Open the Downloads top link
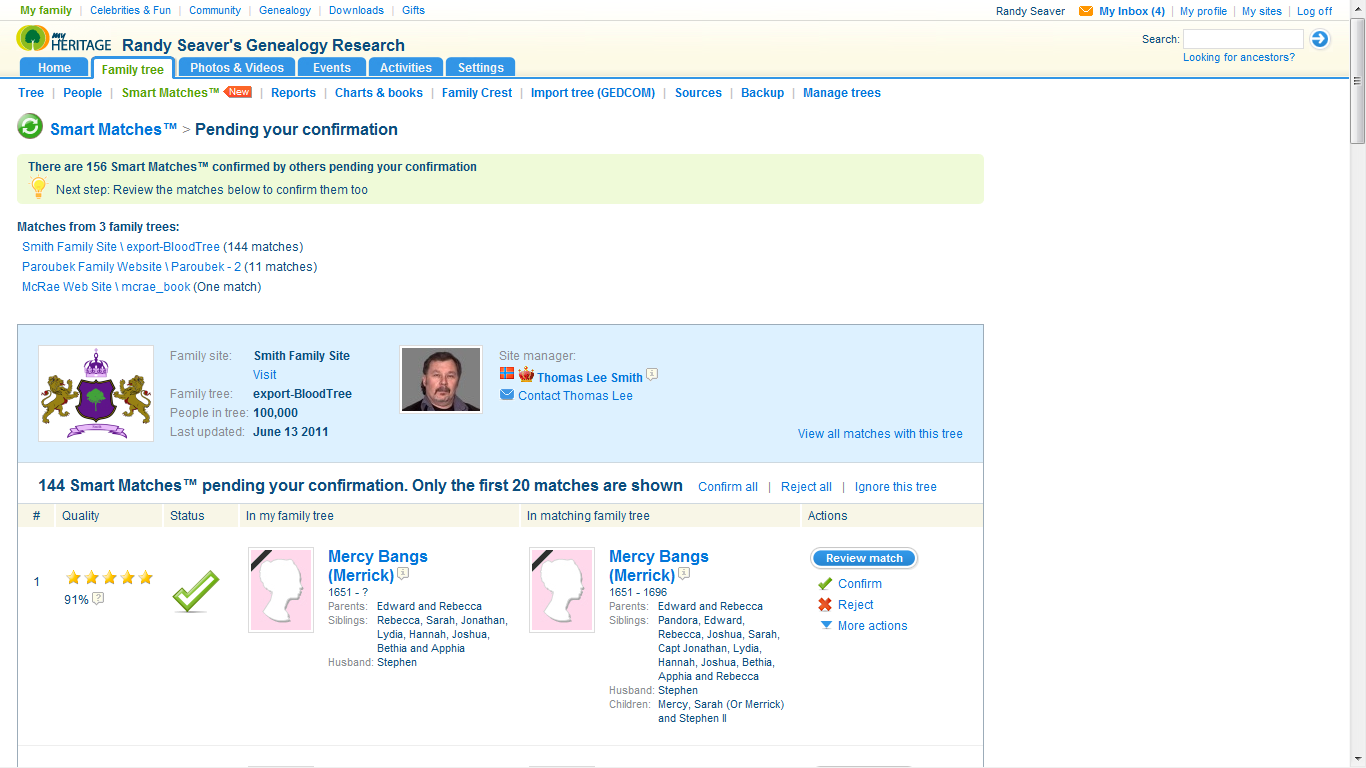 click(x=356, y=11)
